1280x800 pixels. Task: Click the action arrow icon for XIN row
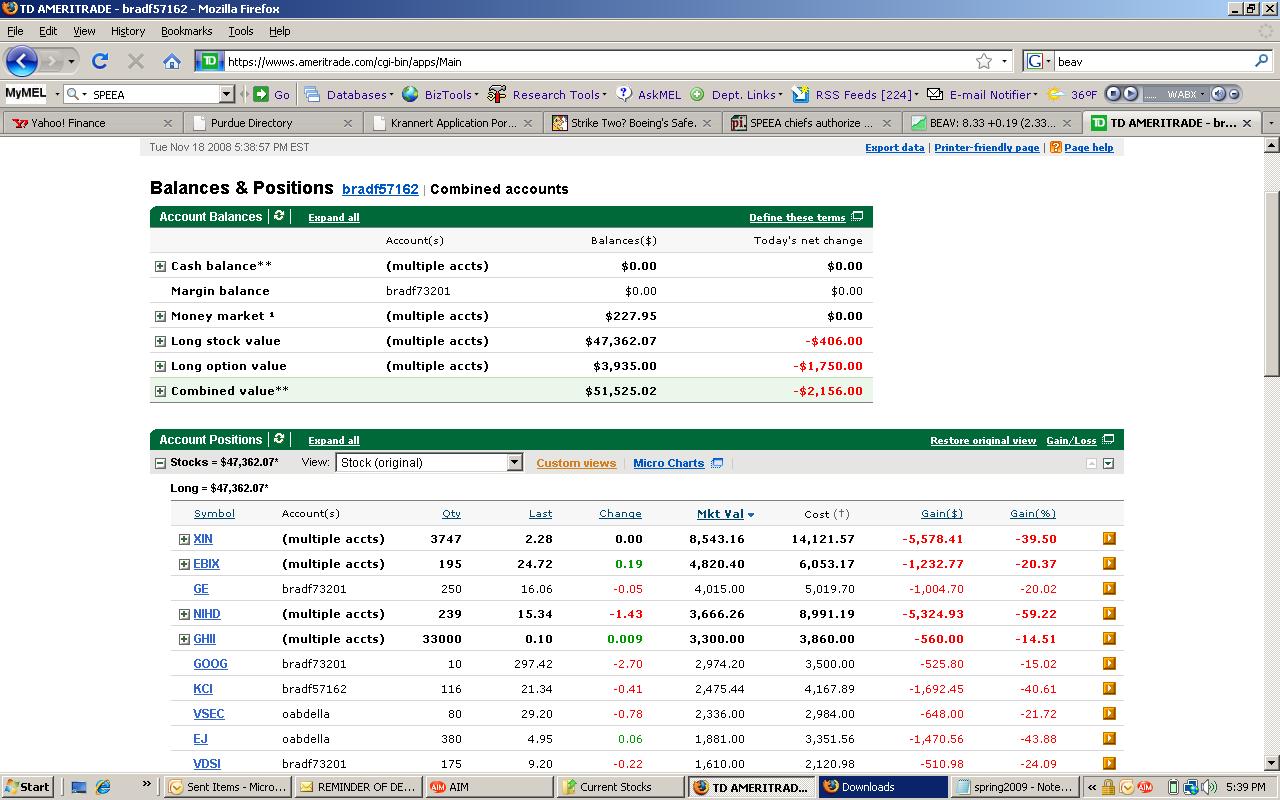[1109, 538]
